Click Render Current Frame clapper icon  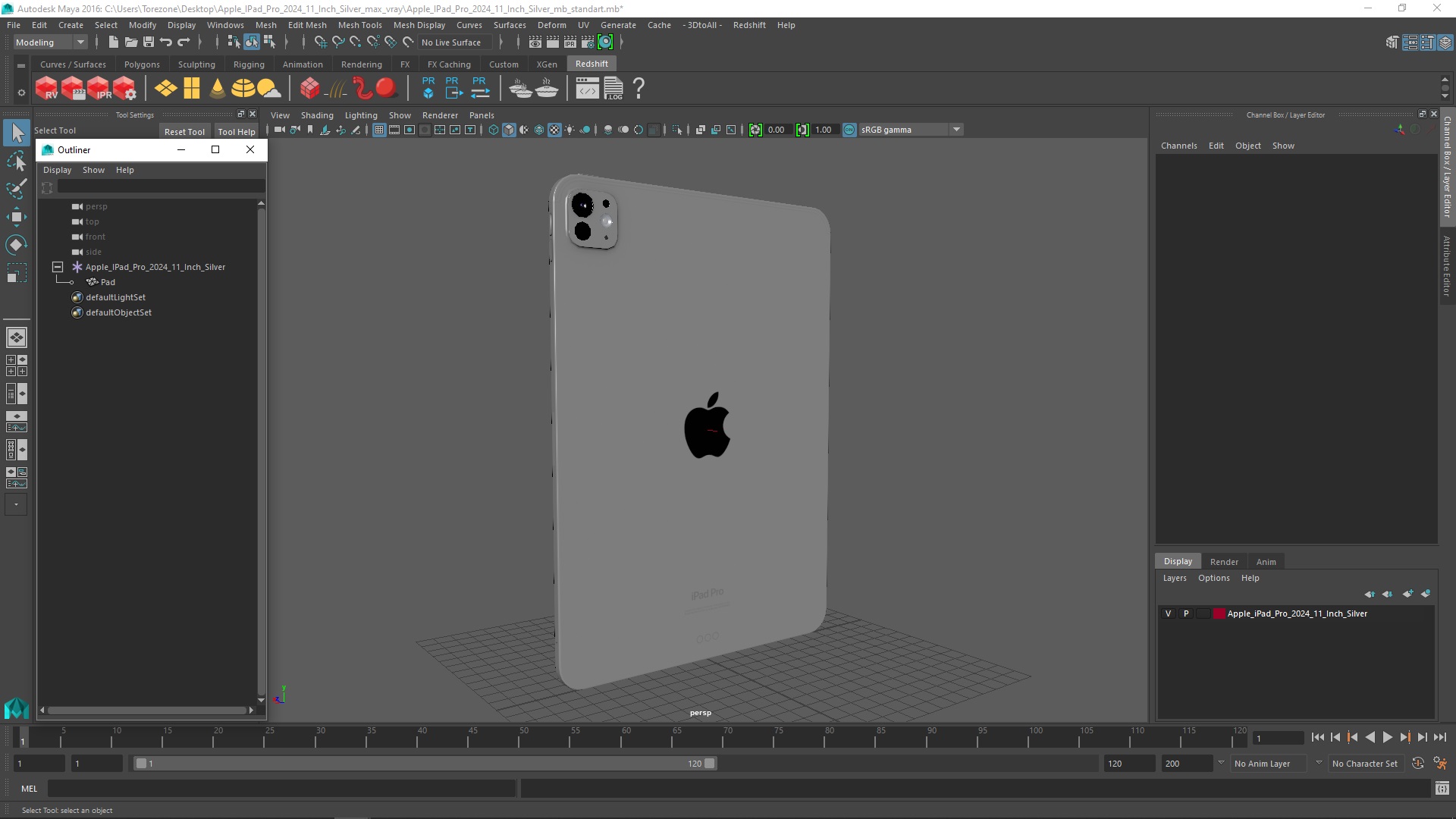(553, 42)
